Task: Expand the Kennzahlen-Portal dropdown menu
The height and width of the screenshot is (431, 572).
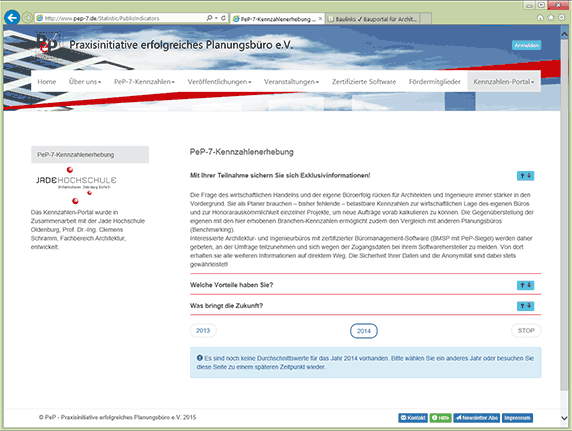Action: (503, 82)
